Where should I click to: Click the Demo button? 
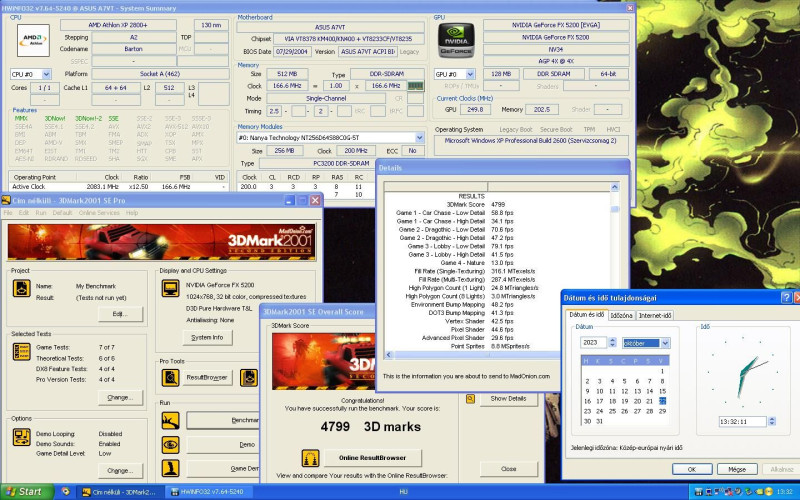[223, 444]
